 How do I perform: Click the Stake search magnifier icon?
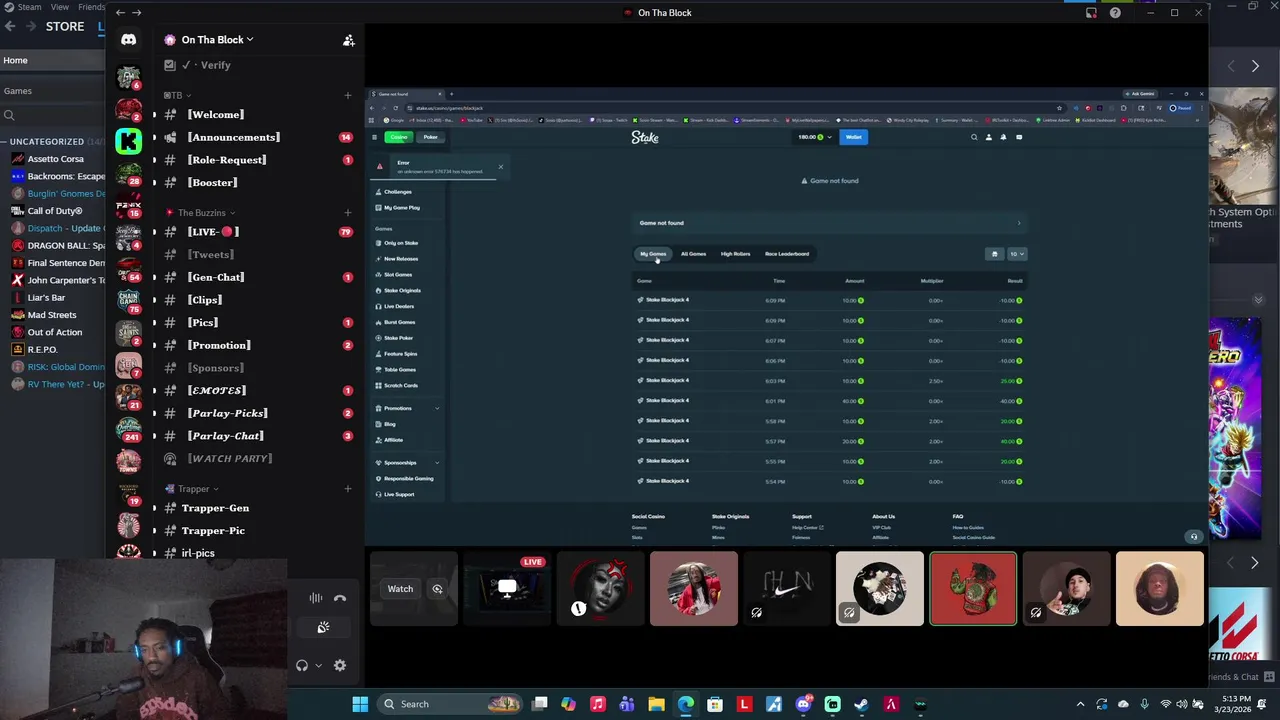point(974,137)
